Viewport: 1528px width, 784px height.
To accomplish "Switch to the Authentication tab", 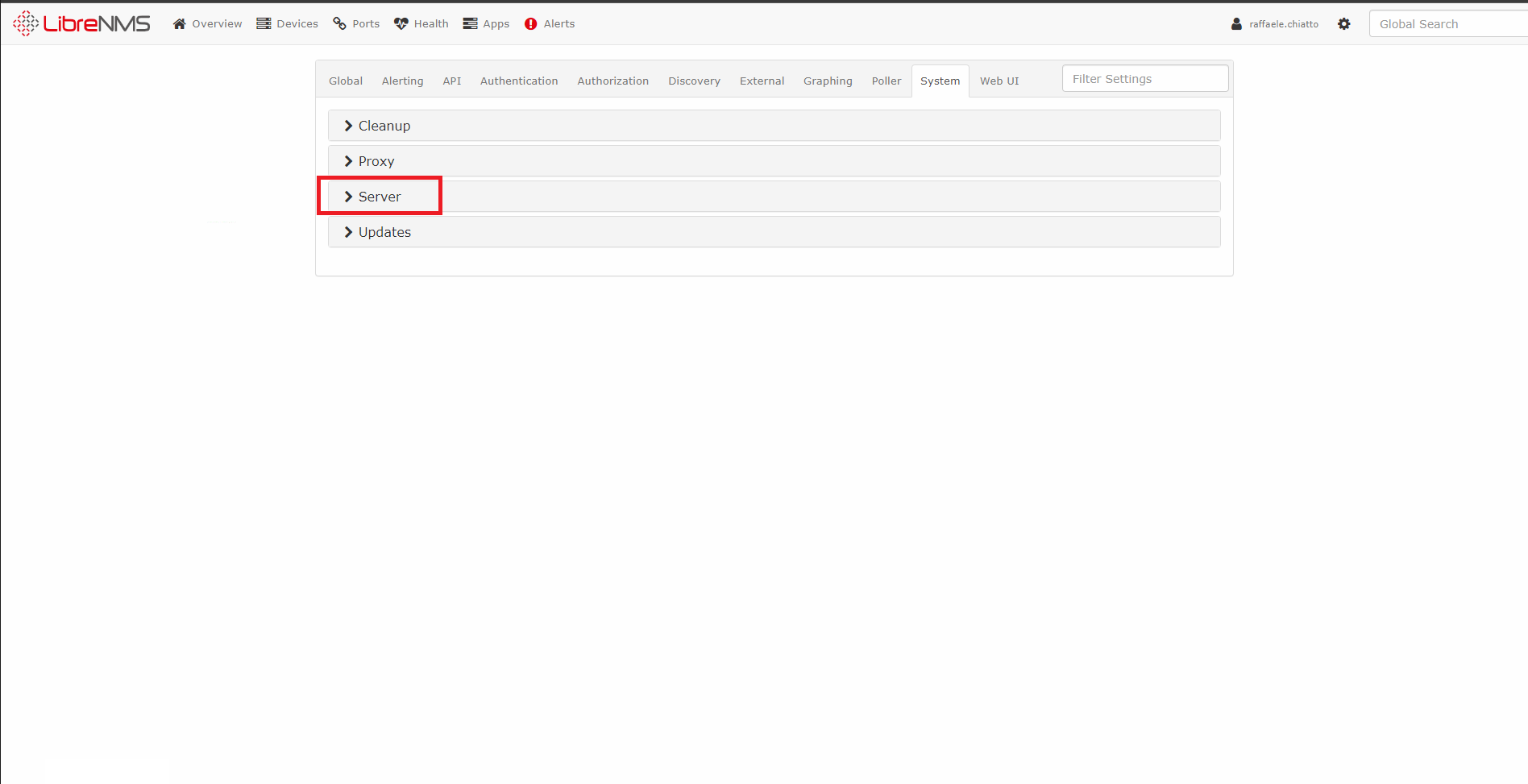I will 519,81.
